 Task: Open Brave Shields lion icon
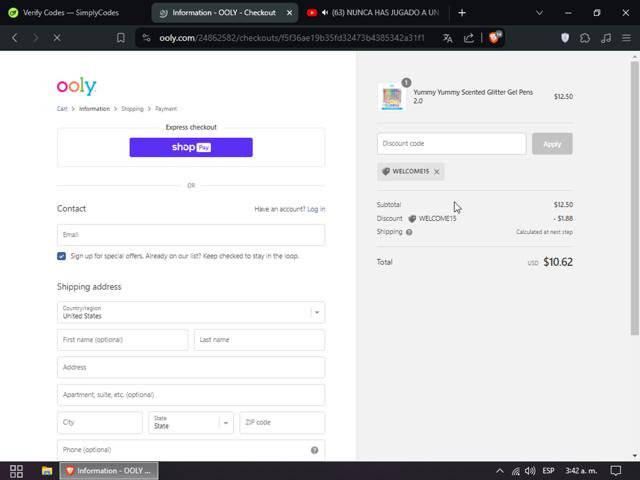point(494,38)
